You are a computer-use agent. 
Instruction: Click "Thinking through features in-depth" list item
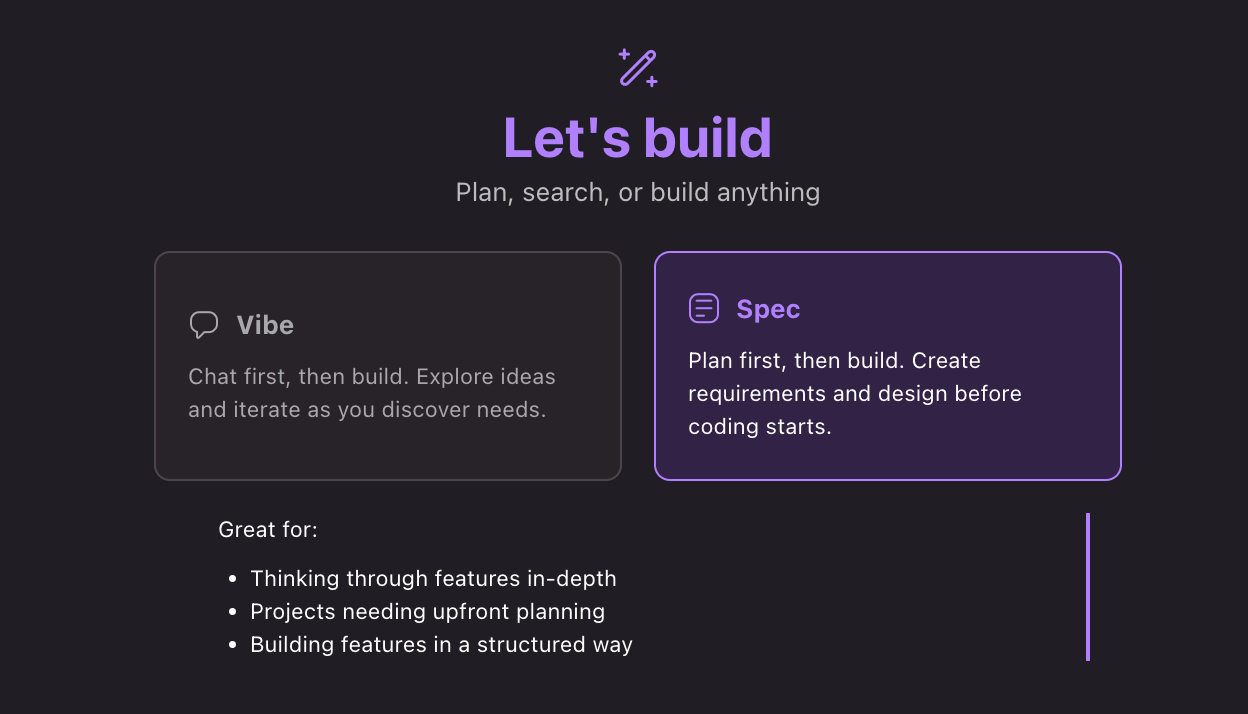[433, 578]
